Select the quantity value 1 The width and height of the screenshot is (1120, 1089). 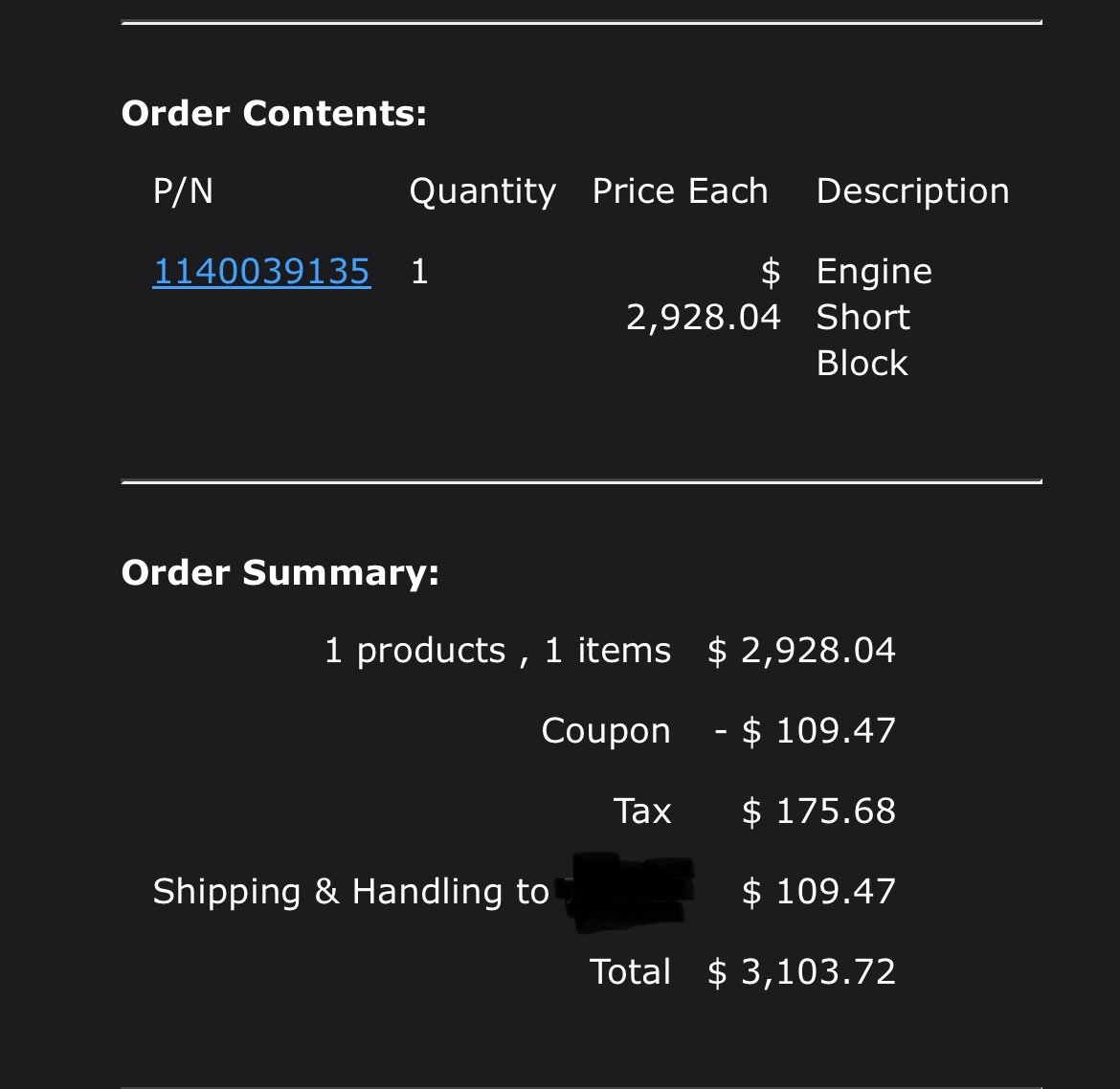419,272
